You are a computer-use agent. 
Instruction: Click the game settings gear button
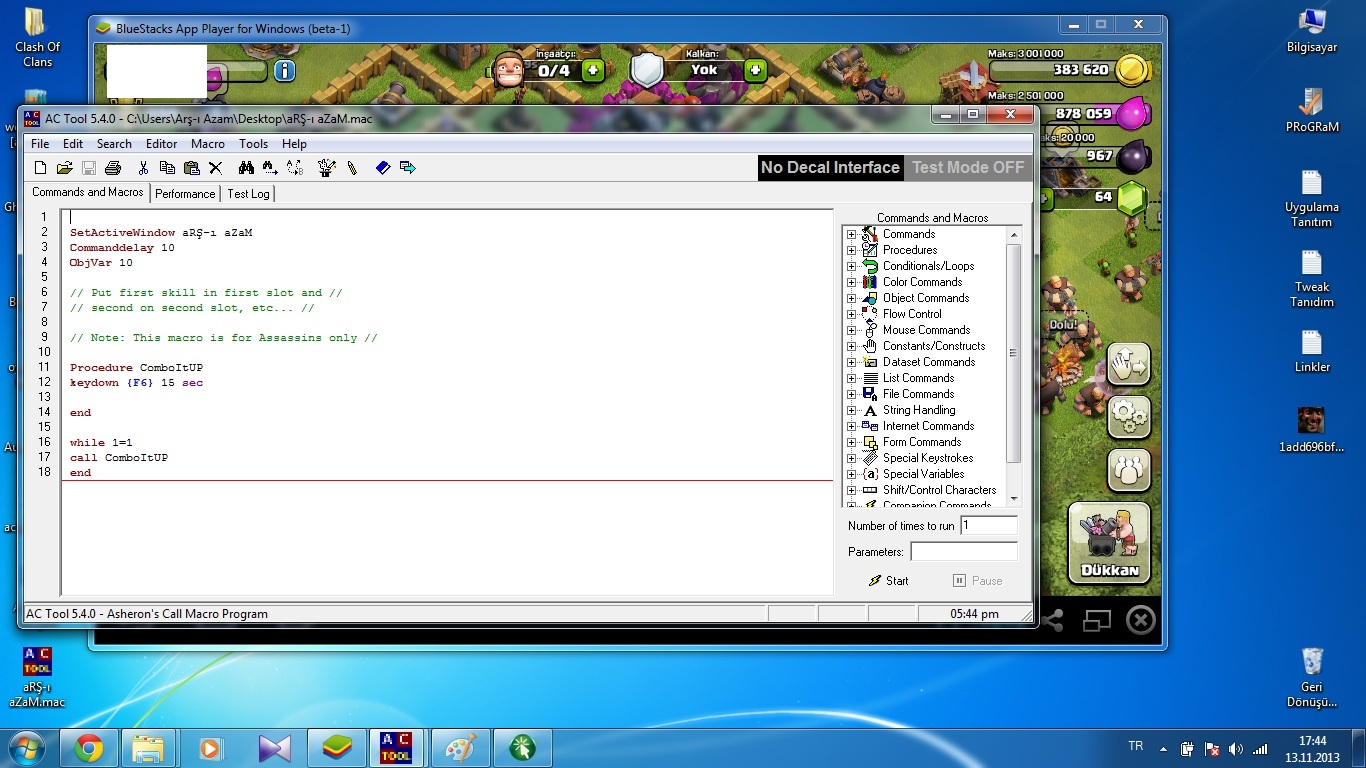[x=1129, y=416]
